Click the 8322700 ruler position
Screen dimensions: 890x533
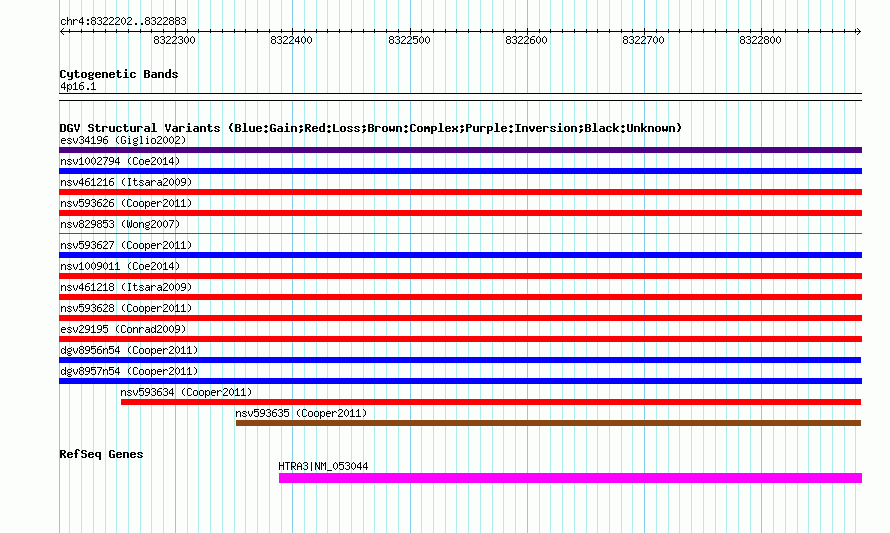click(643, 40)
